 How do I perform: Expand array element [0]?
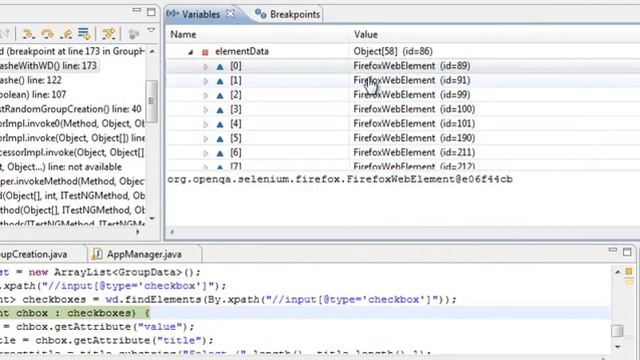pyautogui.click(x=206, y=67)
